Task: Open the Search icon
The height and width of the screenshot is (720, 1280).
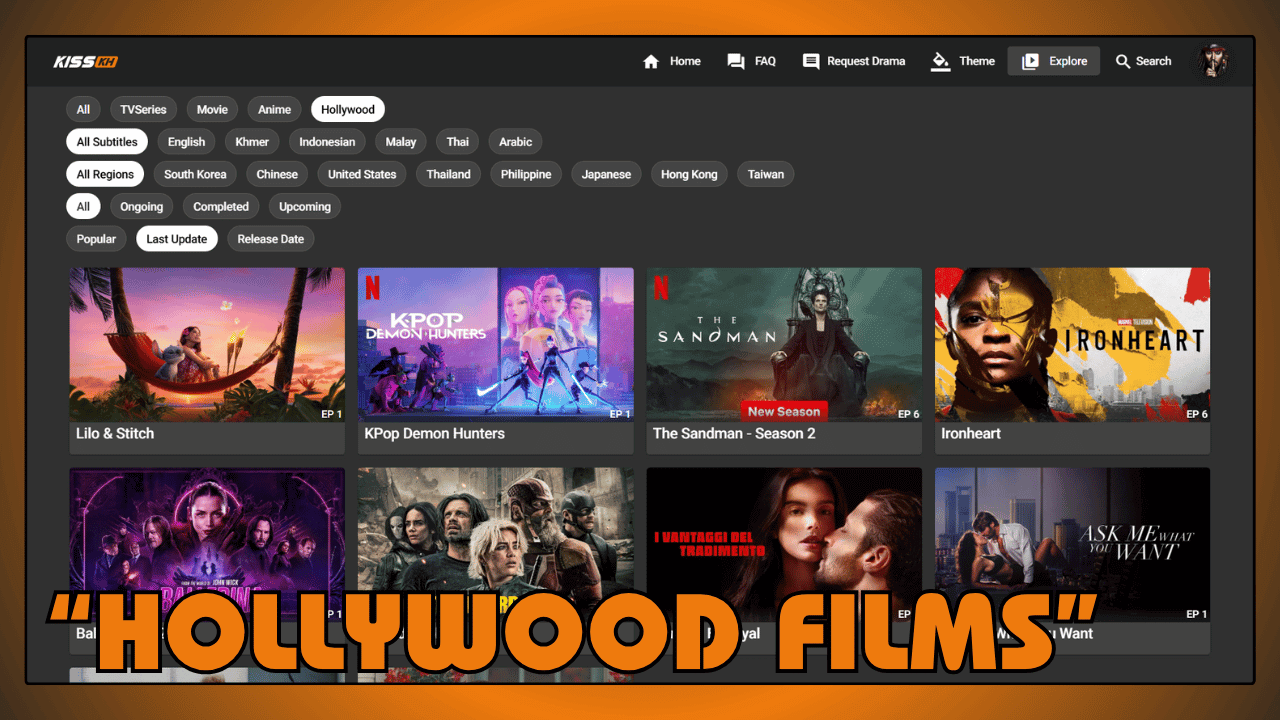Action: [x=1123, y=61]
